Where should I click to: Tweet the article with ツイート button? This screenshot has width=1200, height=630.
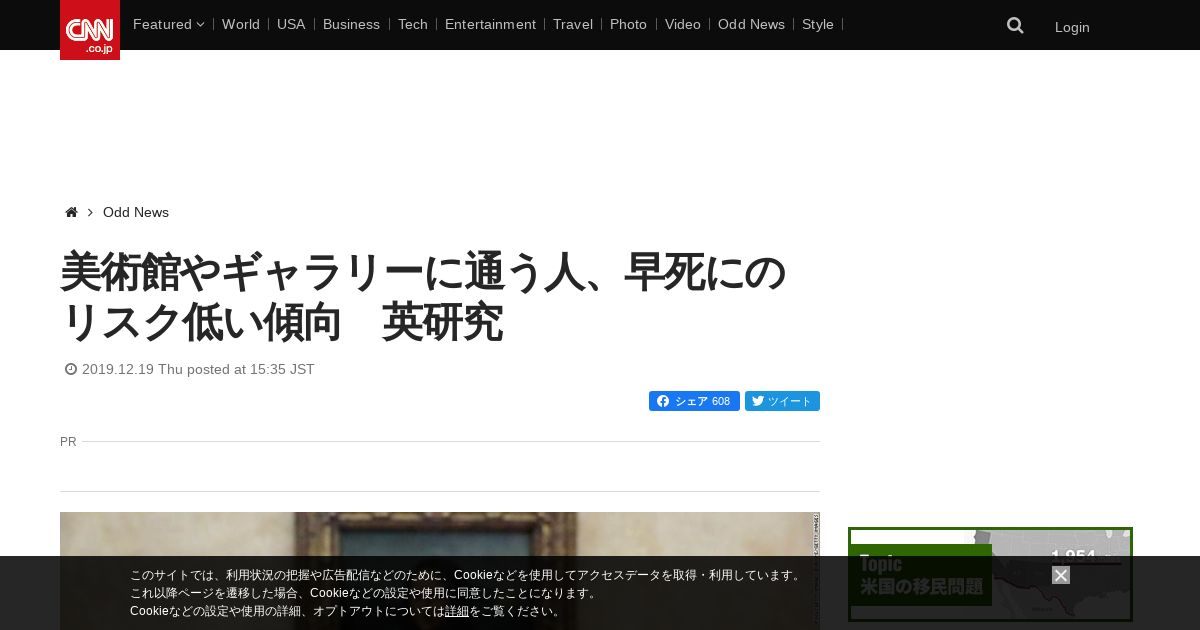tap(782, 401)
